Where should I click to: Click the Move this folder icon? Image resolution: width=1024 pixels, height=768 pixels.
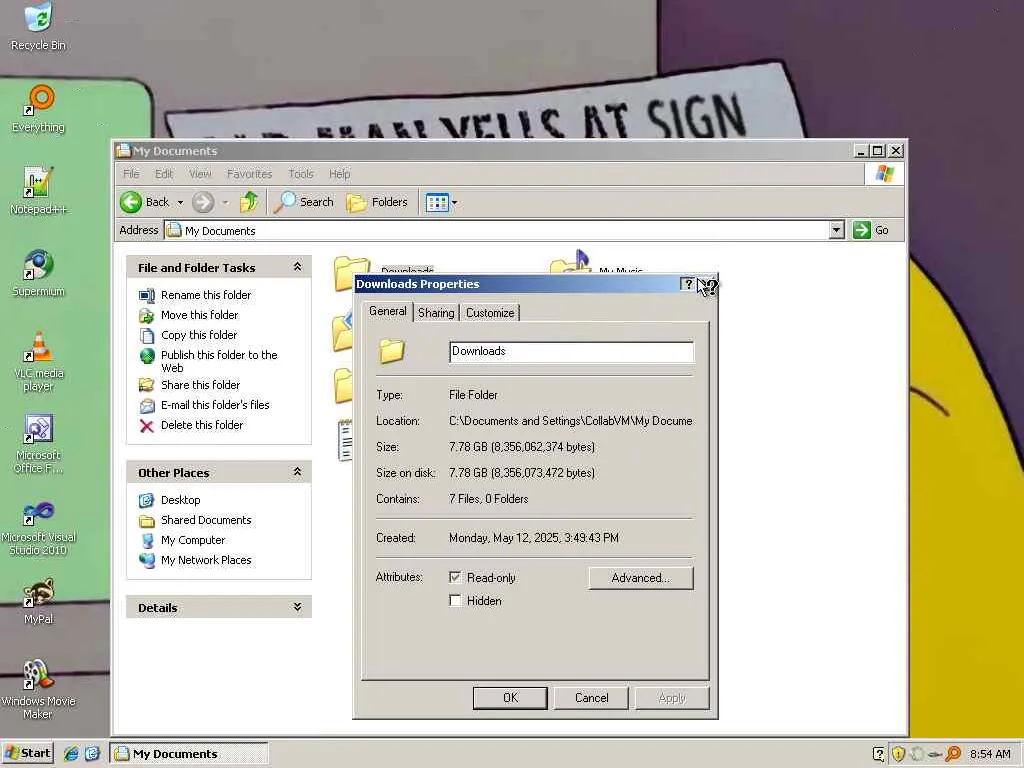(x=147, y=315)
